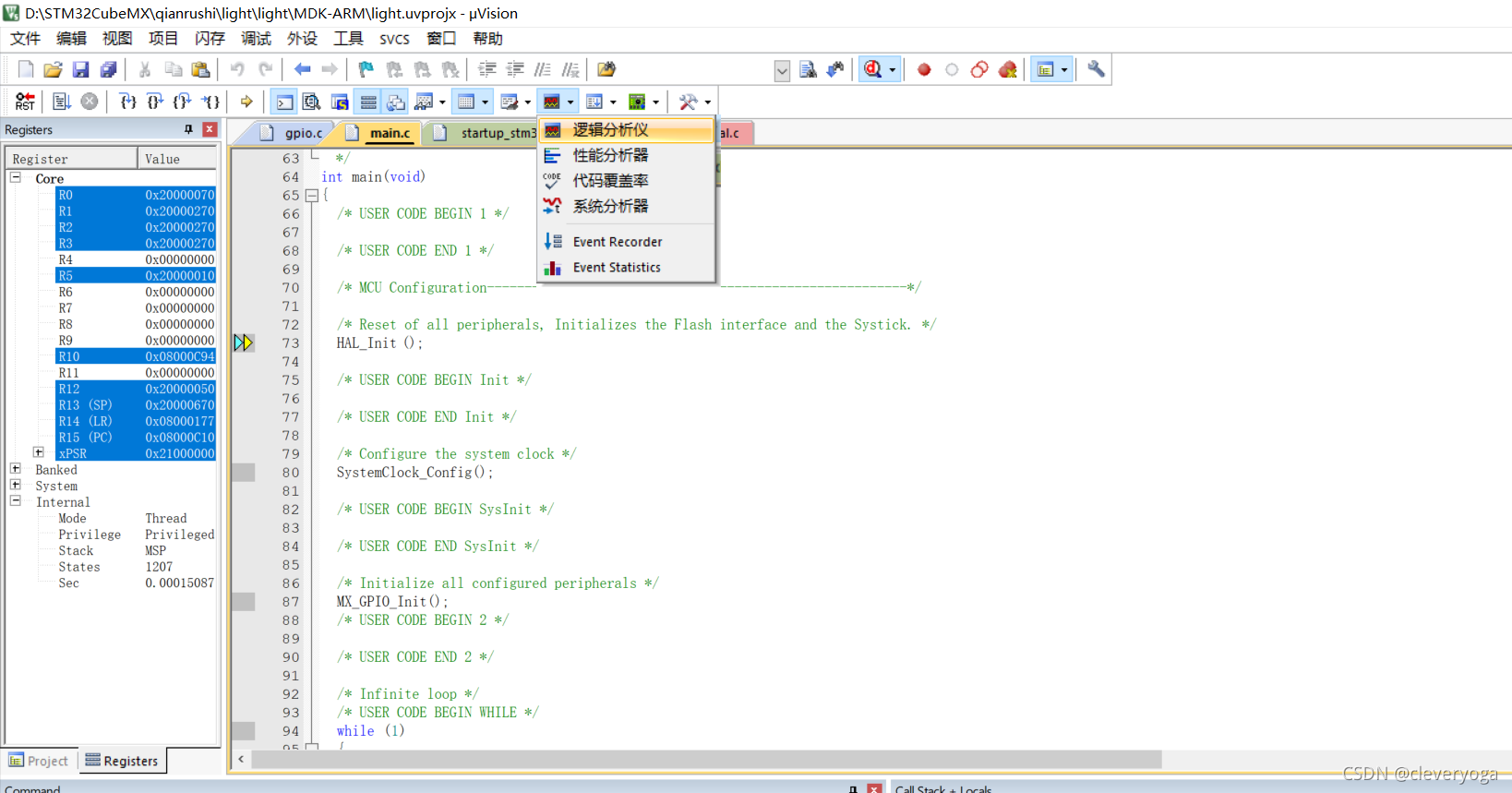Toggle the Call Stack Window icon

396,102
